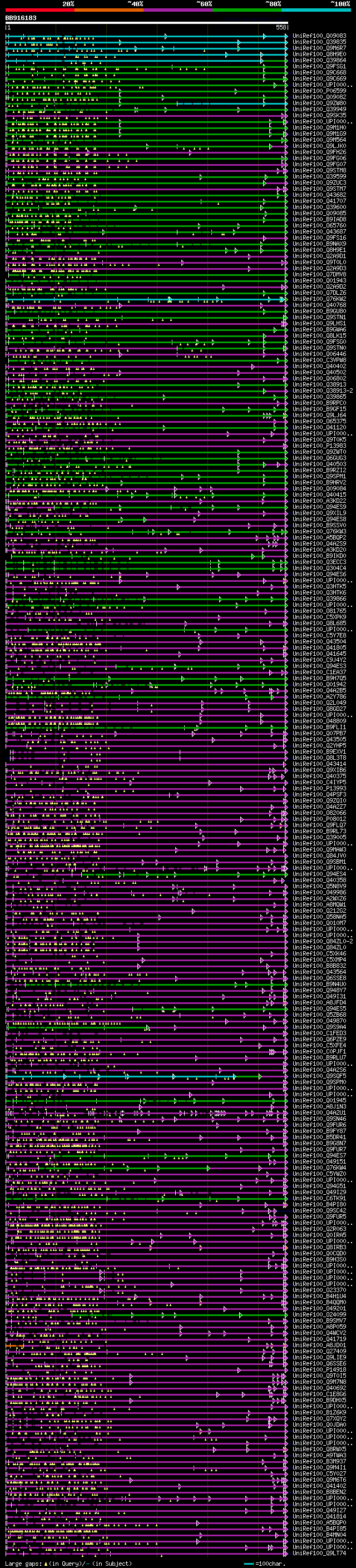Click the label UniRef100_Q9XIL9

click(x=319, y=513)
